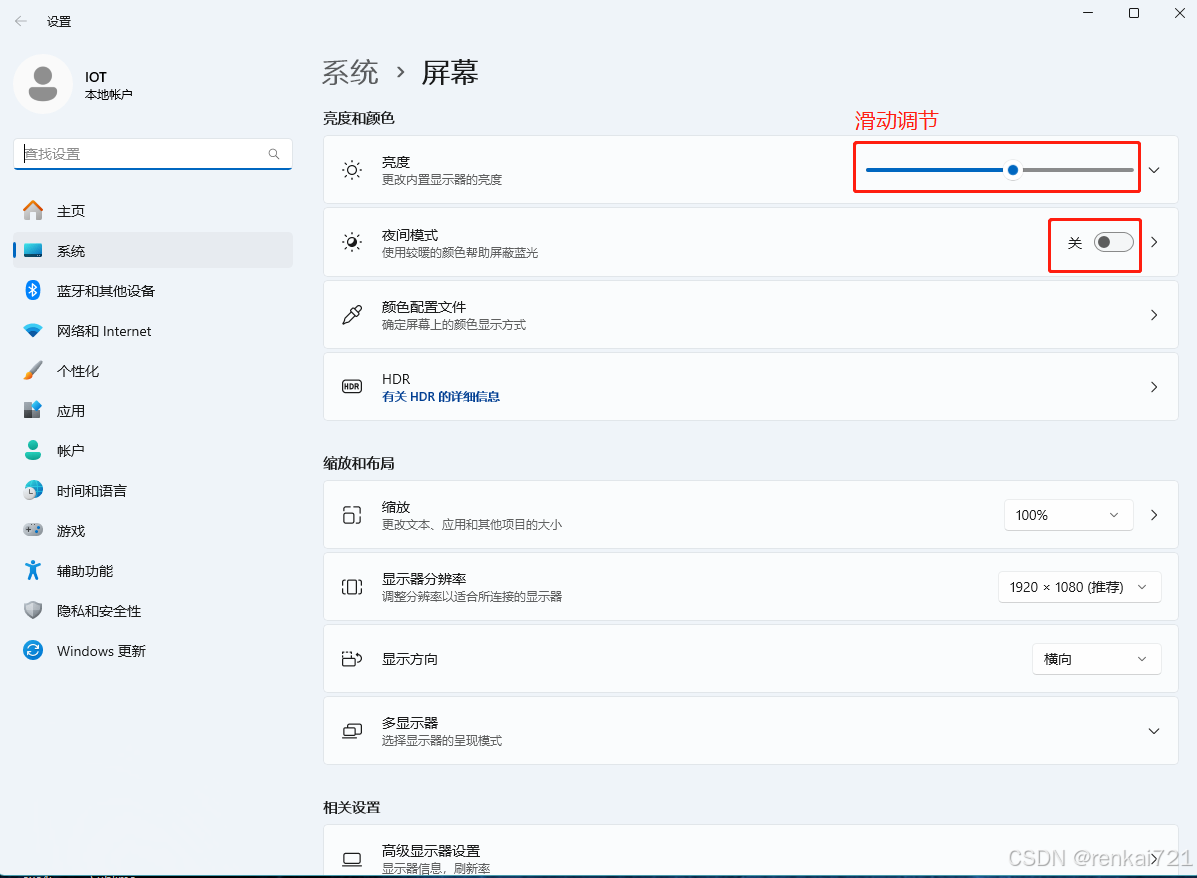This screenshot has height=878, width=1197.
Task: Open the HDR detailed information link
Action: [441, 397]
